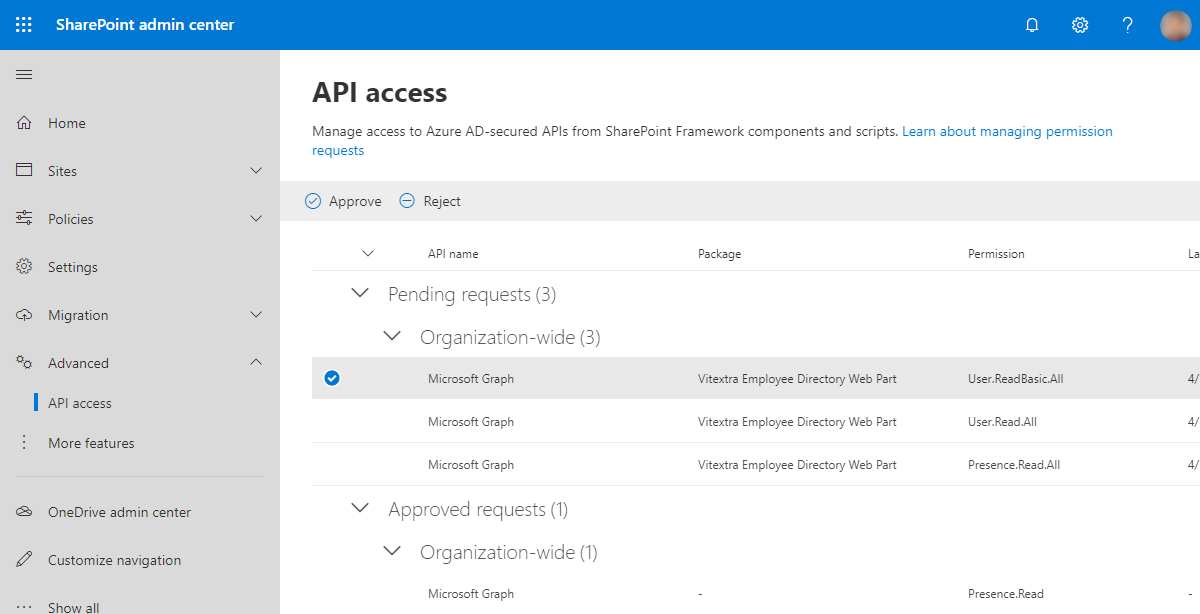Viewport: 1200px width, 614px height.
Task: Click the Customize navigation pencil icon
Action: click(x=25, y=560)
